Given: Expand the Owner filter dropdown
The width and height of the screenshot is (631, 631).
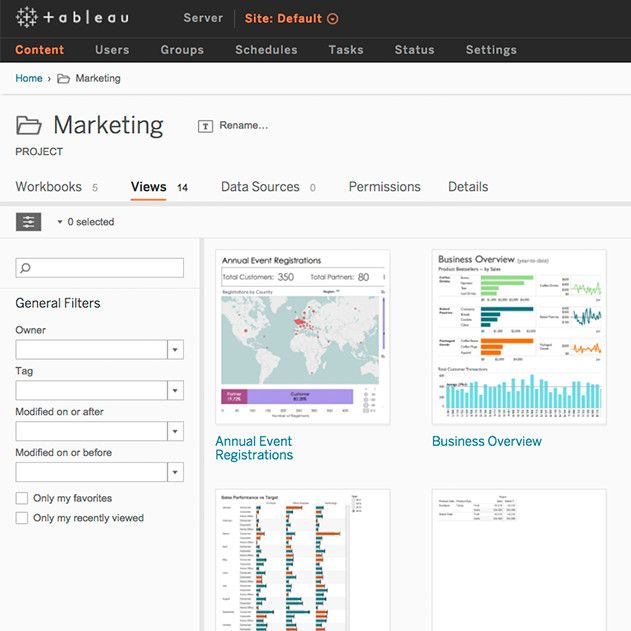Looking at the screenshot, I should tap(176, 350).
